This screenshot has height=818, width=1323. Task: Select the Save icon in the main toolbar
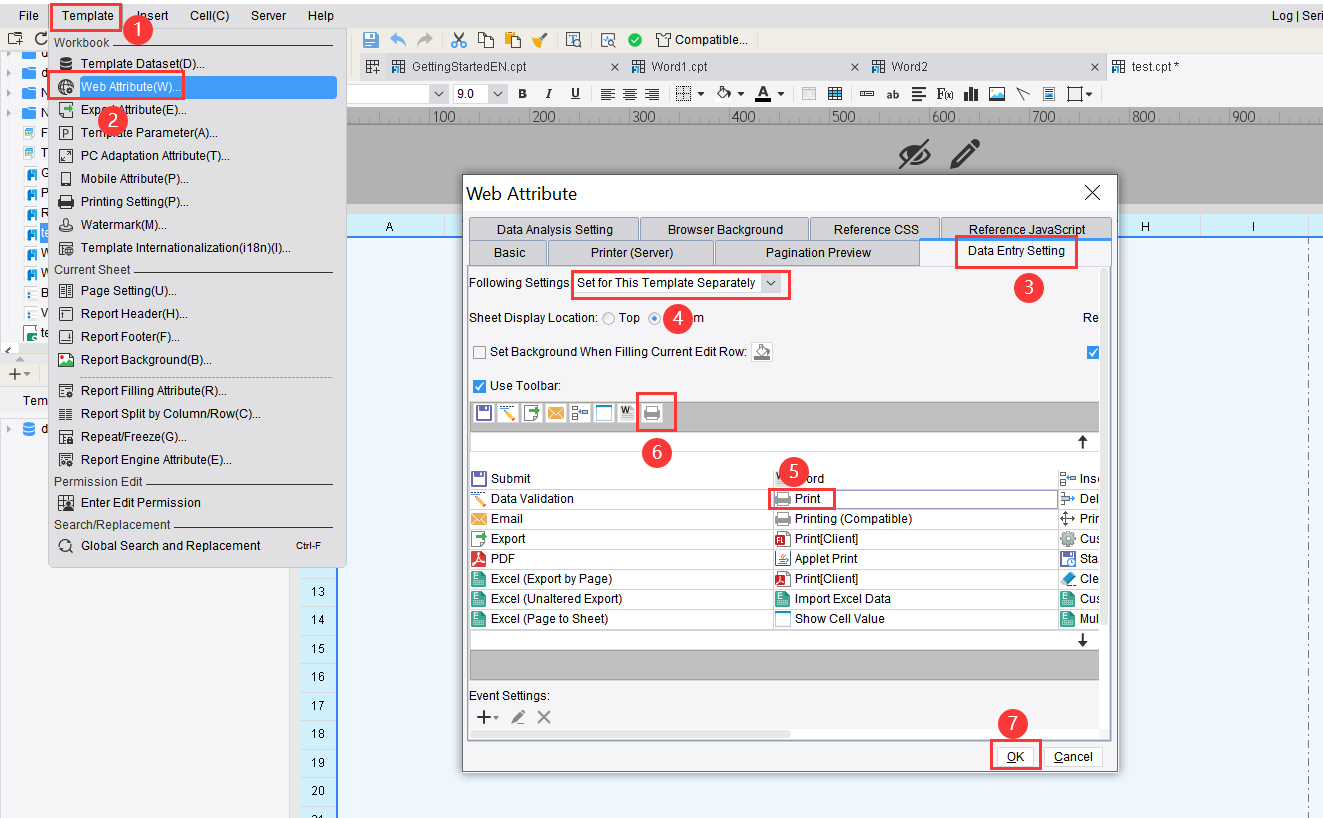click(x=370, y=39)
